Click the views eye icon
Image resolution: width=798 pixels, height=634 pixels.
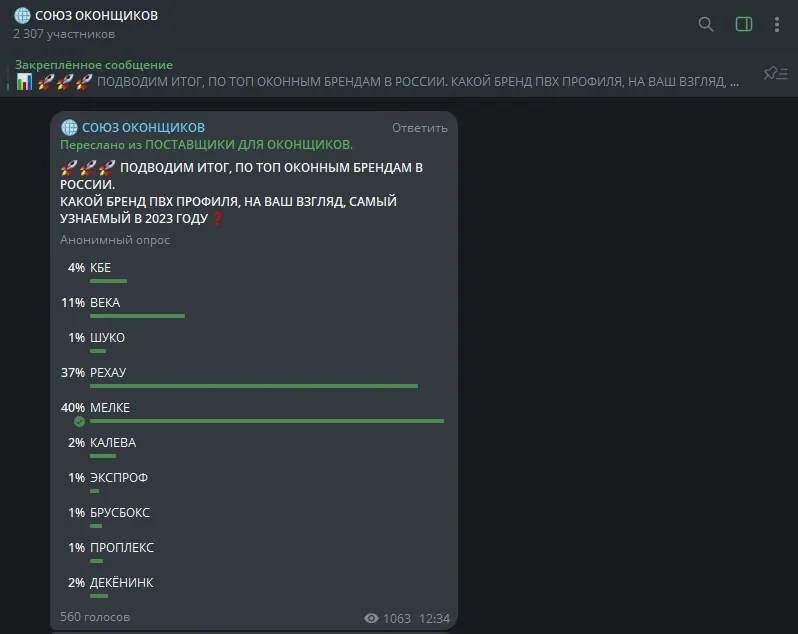click(371, 618)
